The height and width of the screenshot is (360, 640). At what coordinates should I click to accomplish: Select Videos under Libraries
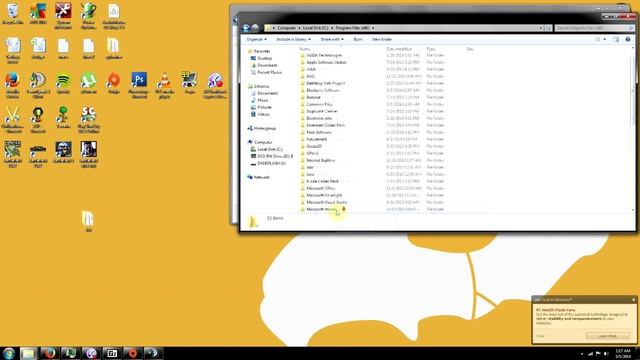(262, 114)
